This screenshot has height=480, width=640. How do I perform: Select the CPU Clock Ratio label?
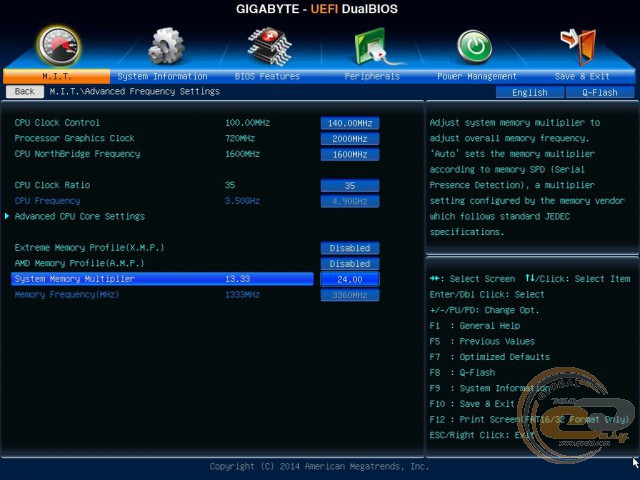click(x=52, y=185)
